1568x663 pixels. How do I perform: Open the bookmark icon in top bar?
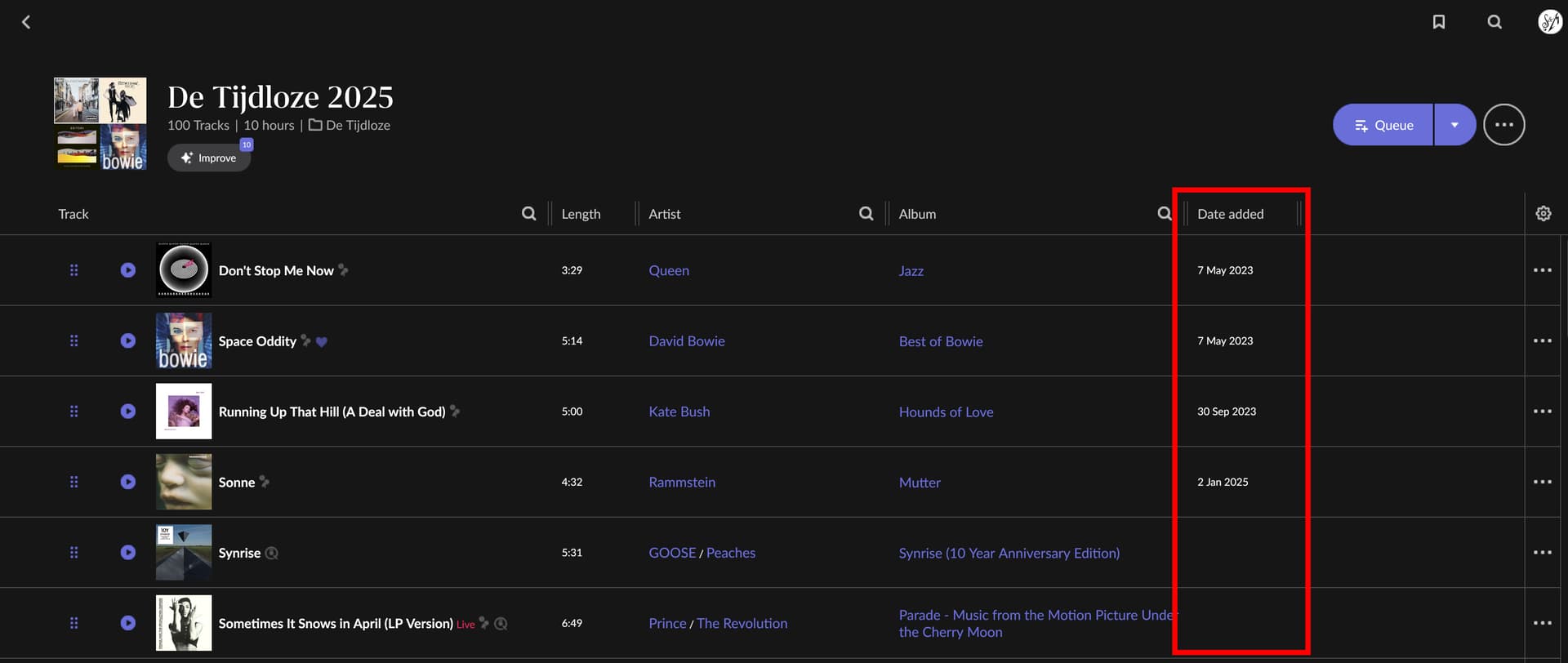[1439, 22]
